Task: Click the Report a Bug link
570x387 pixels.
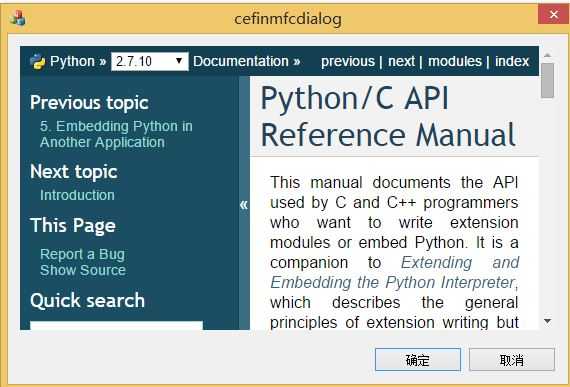Action: [82, 254]
